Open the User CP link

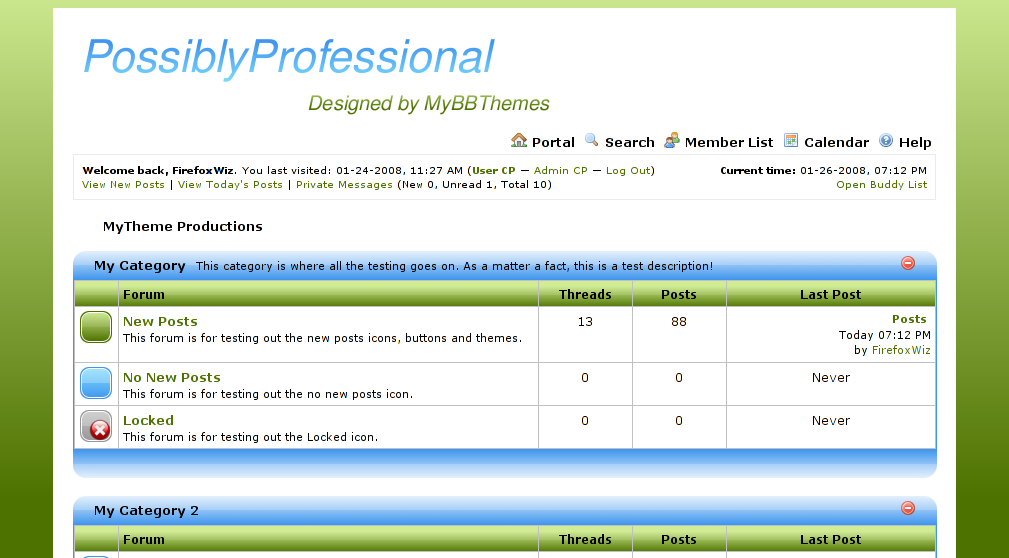tap(494, 171)
